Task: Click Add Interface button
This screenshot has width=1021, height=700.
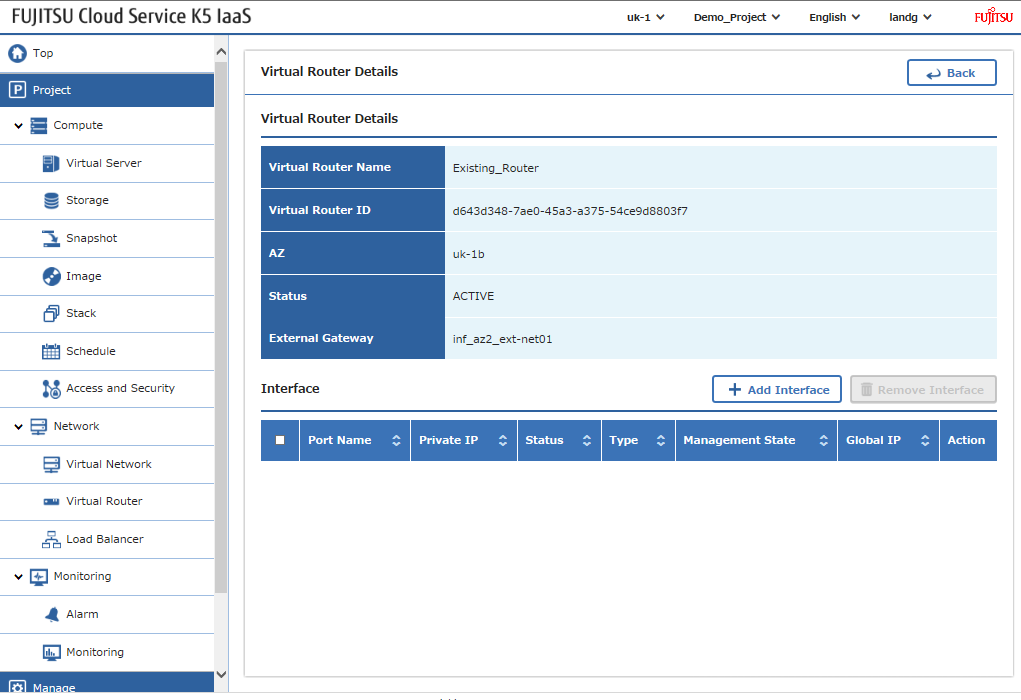Action: [x=777, y=389]
